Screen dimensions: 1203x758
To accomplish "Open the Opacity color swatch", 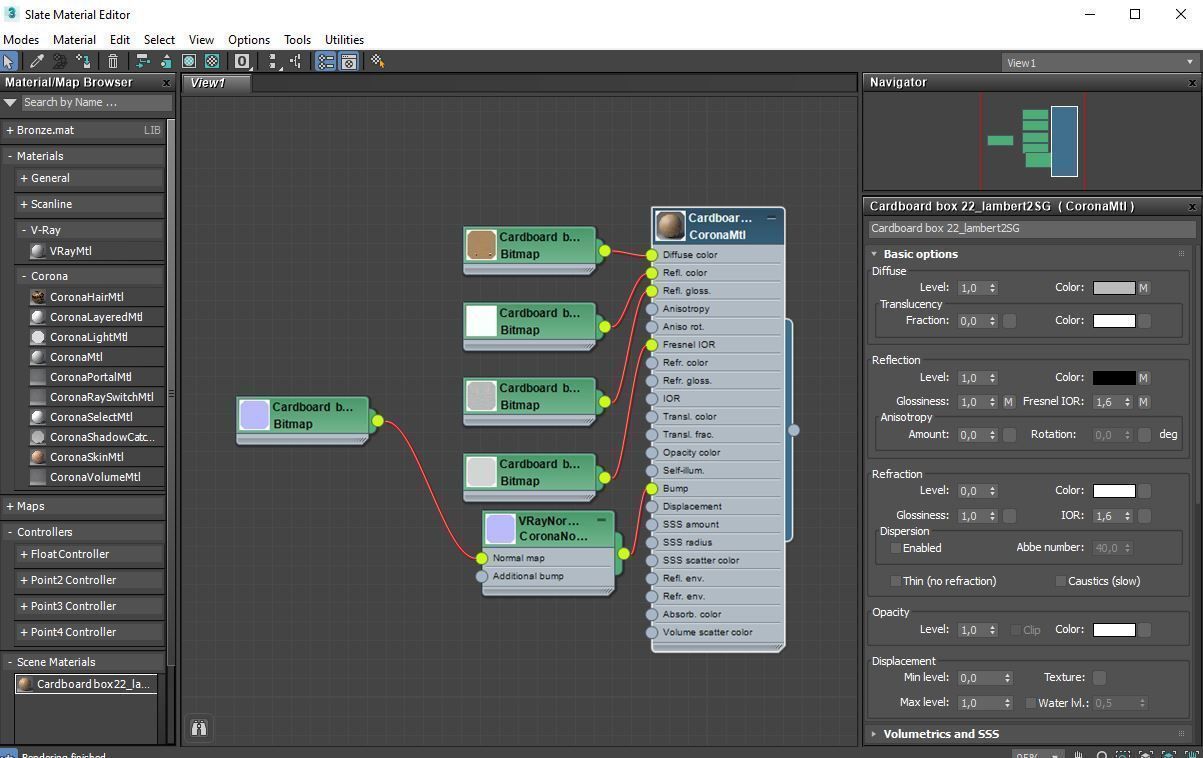I will [x=1113, y=630].
